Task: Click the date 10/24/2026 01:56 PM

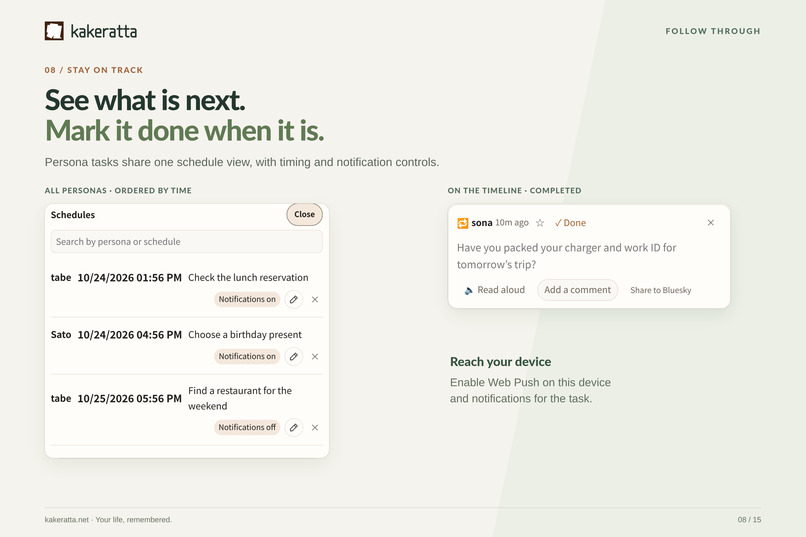Action: tap(130, 277)
